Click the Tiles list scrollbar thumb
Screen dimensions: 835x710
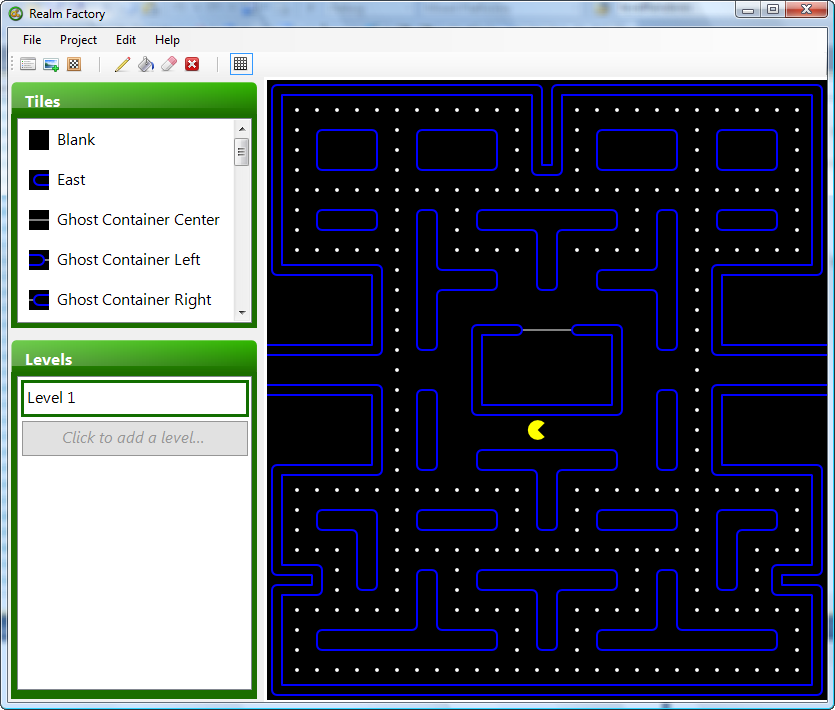click(x=242, y=152)
